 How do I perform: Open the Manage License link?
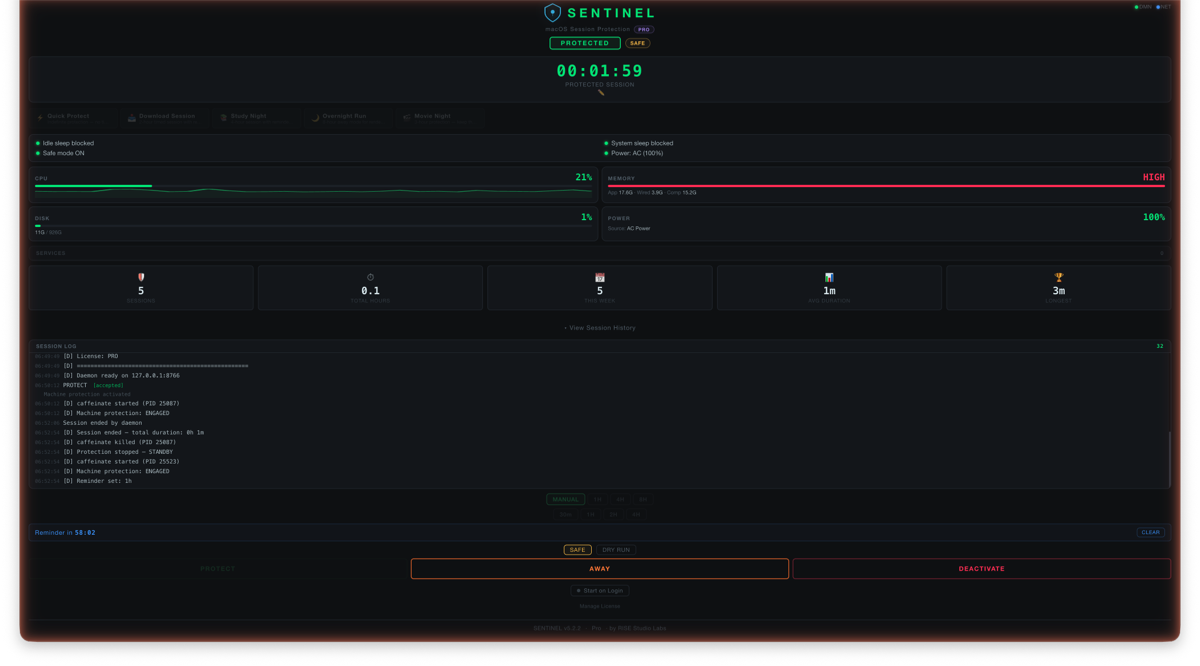click(x=600, y=606)
